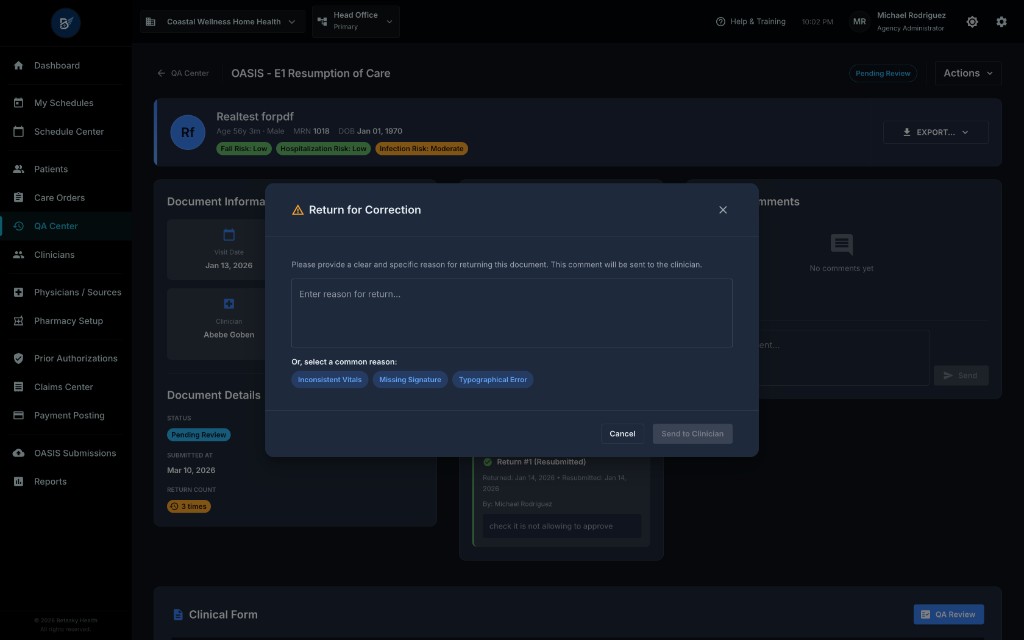1024x640 pixels.
Task: Navigate to Claims Center
Action: [x=65, y=387]
